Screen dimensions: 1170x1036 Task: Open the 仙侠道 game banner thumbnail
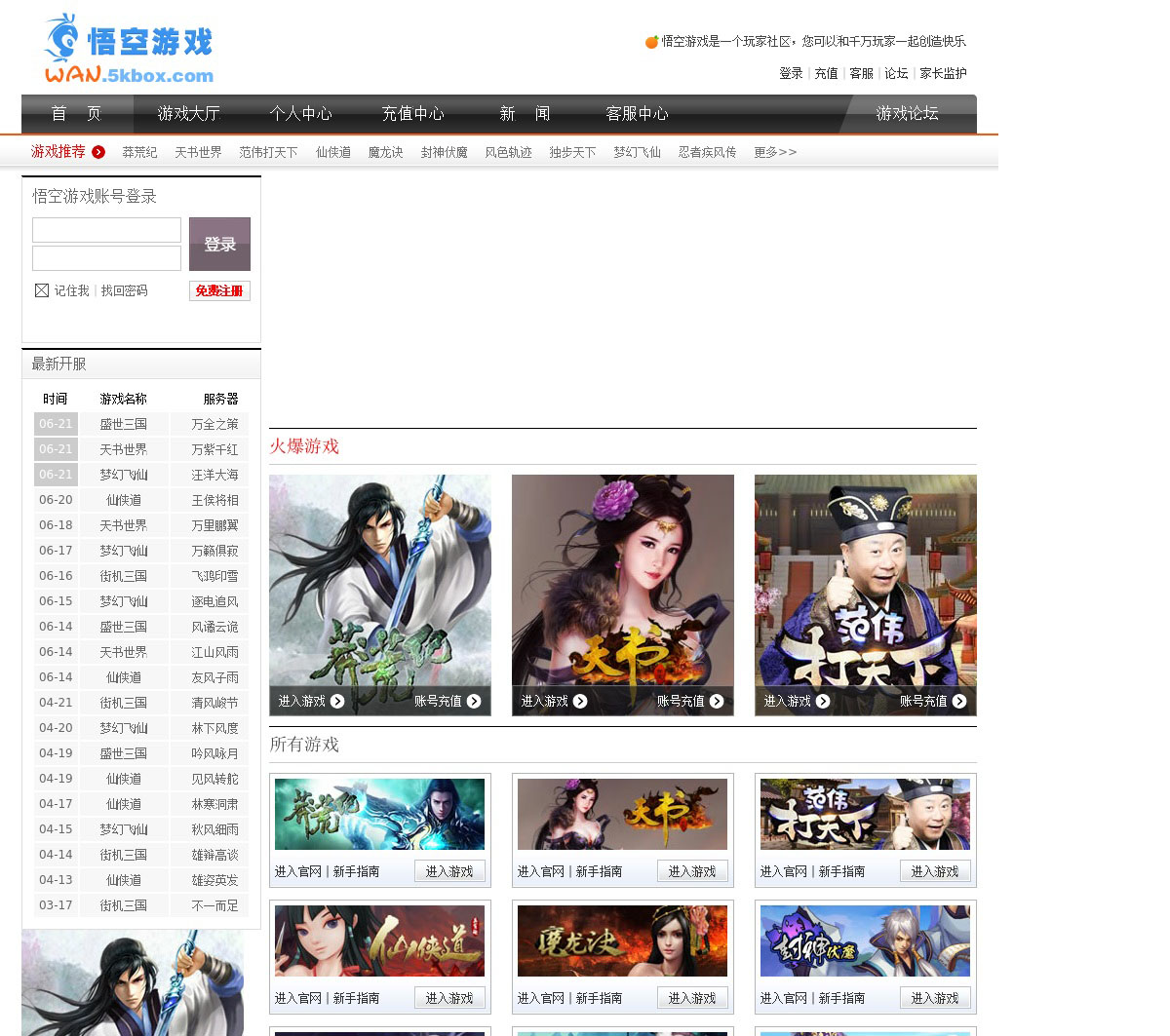(x=379, y=940)
